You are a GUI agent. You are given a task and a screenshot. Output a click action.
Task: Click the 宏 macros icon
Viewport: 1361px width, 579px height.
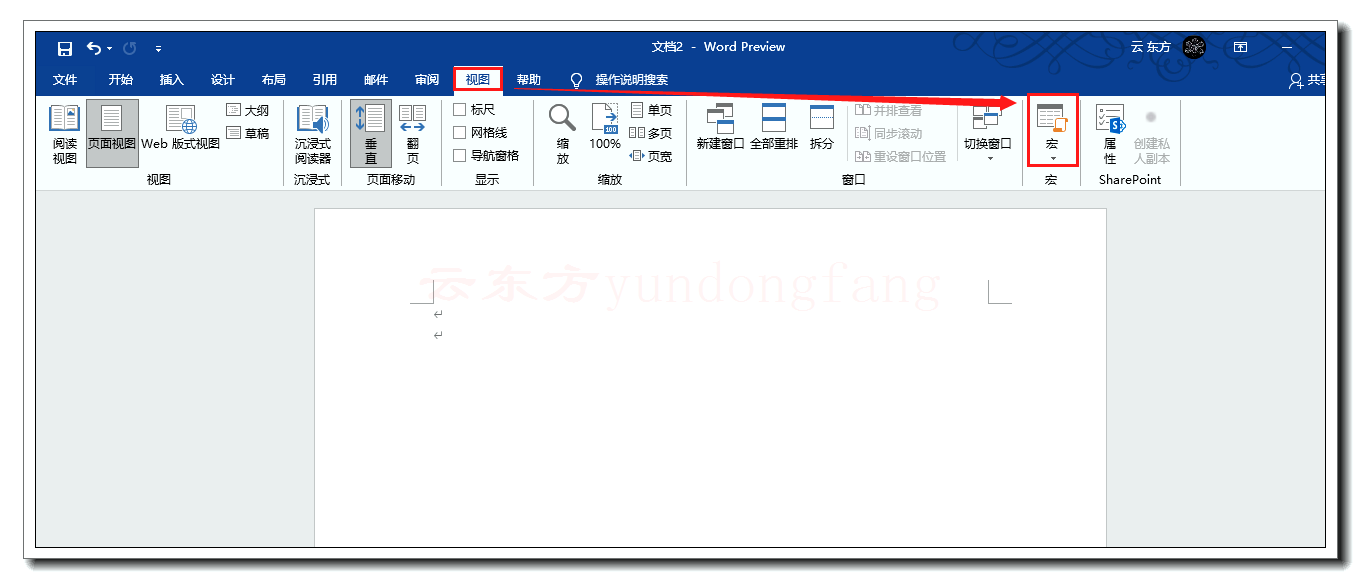(1052, 118)
